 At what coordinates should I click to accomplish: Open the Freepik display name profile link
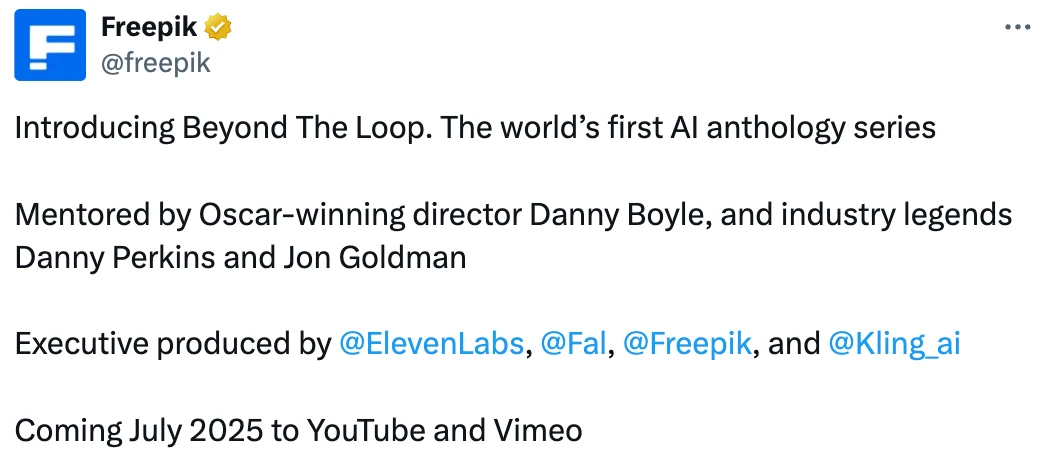point(149,28)
